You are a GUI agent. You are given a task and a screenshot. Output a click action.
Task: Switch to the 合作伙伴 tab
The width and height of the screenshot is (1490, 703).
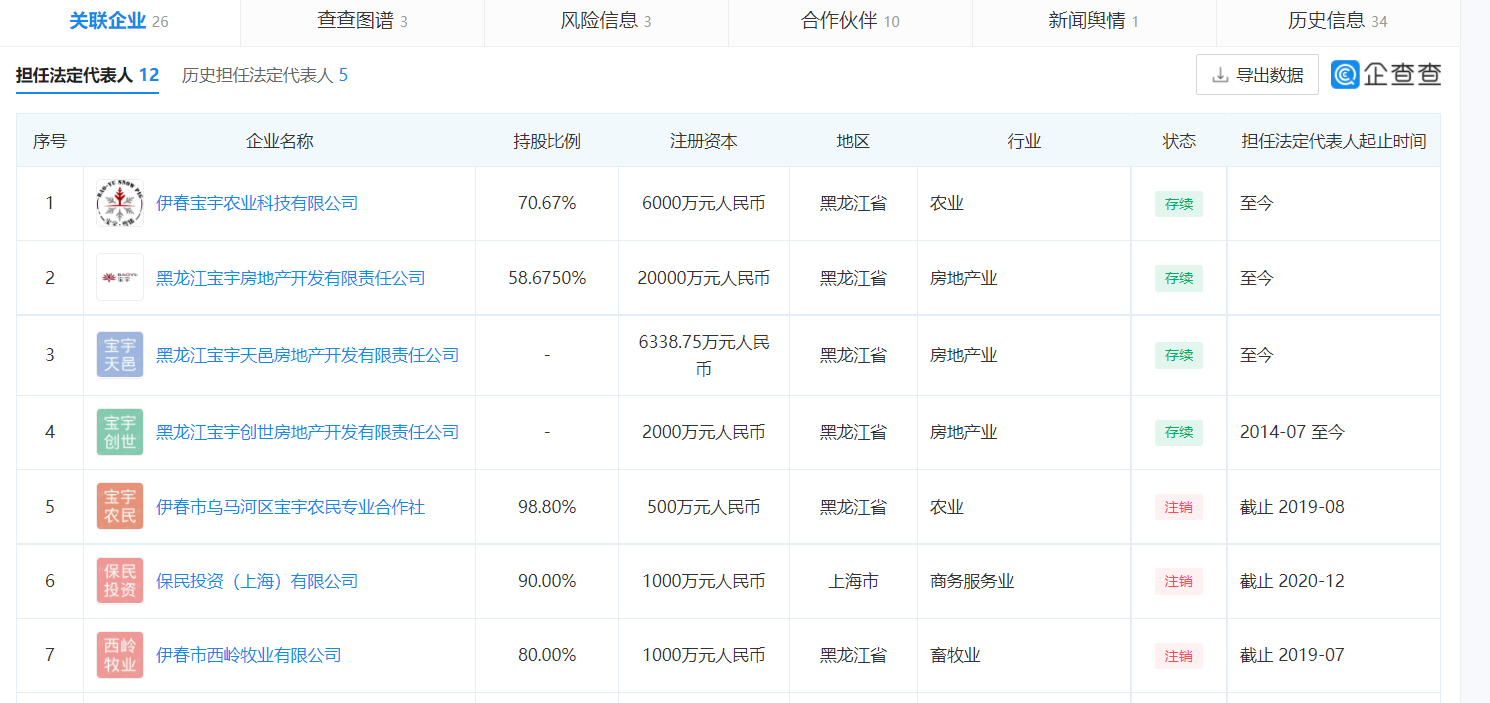click(x=850, y=21)
